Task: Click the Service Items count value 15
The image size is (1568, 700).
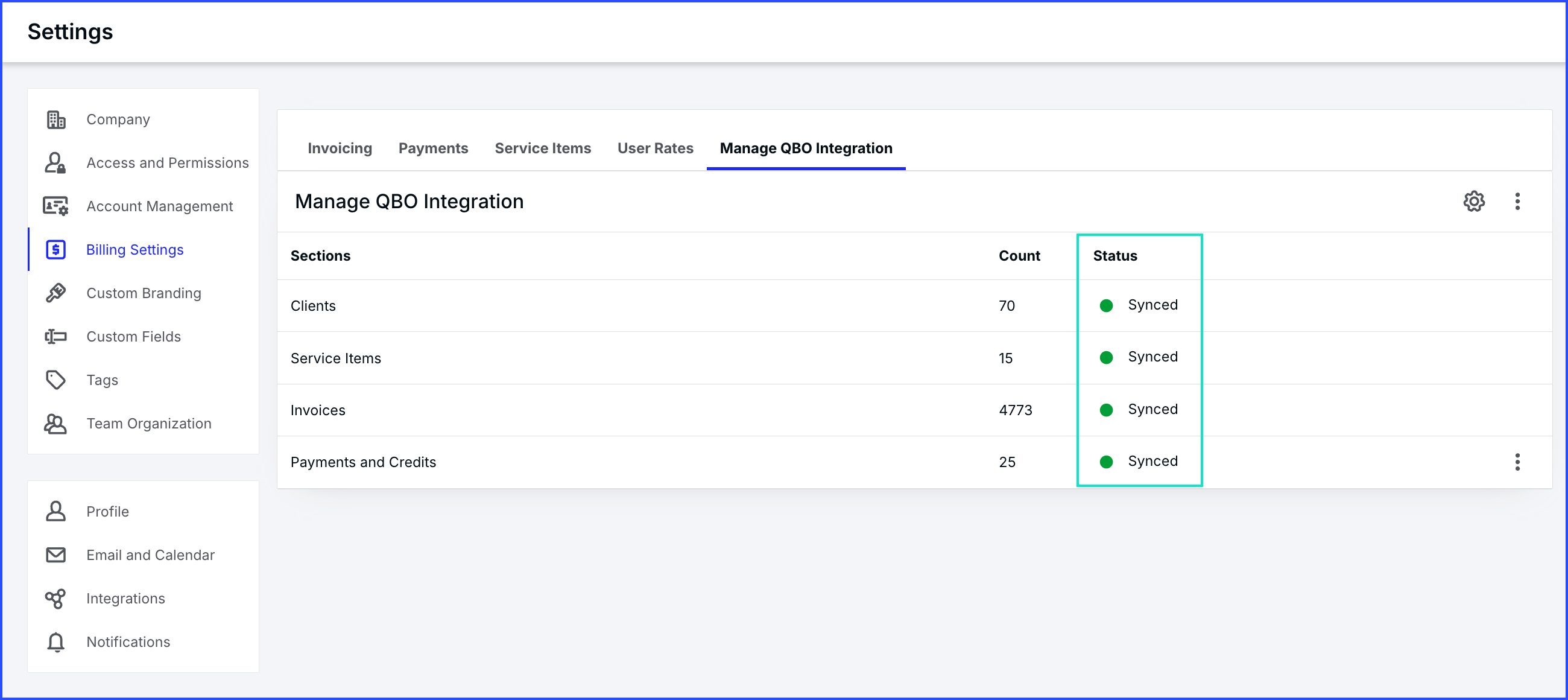Action: point(1005,358)
